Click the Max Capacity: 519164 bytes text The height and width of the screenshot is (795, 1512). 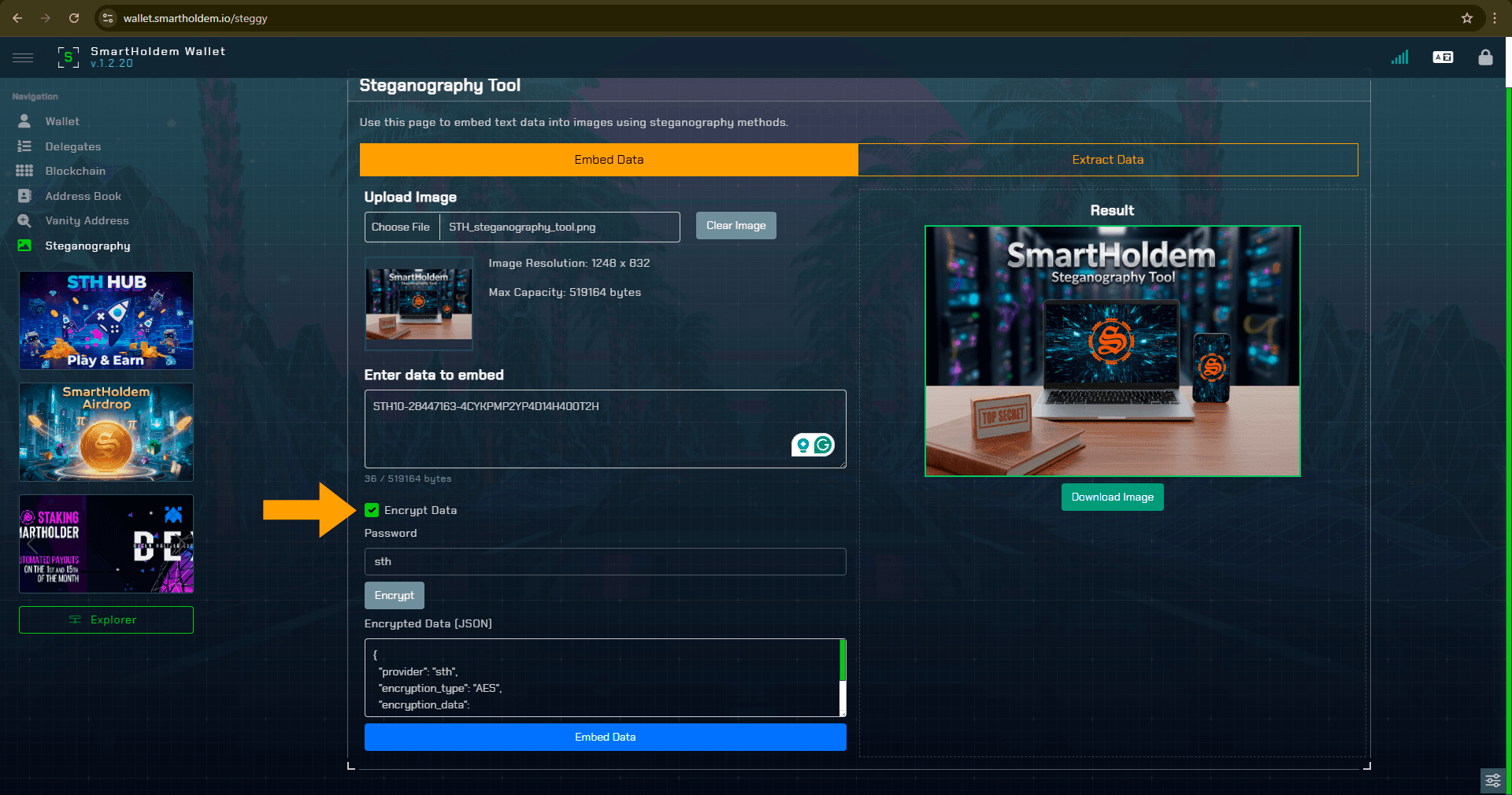tap(565, 292)
